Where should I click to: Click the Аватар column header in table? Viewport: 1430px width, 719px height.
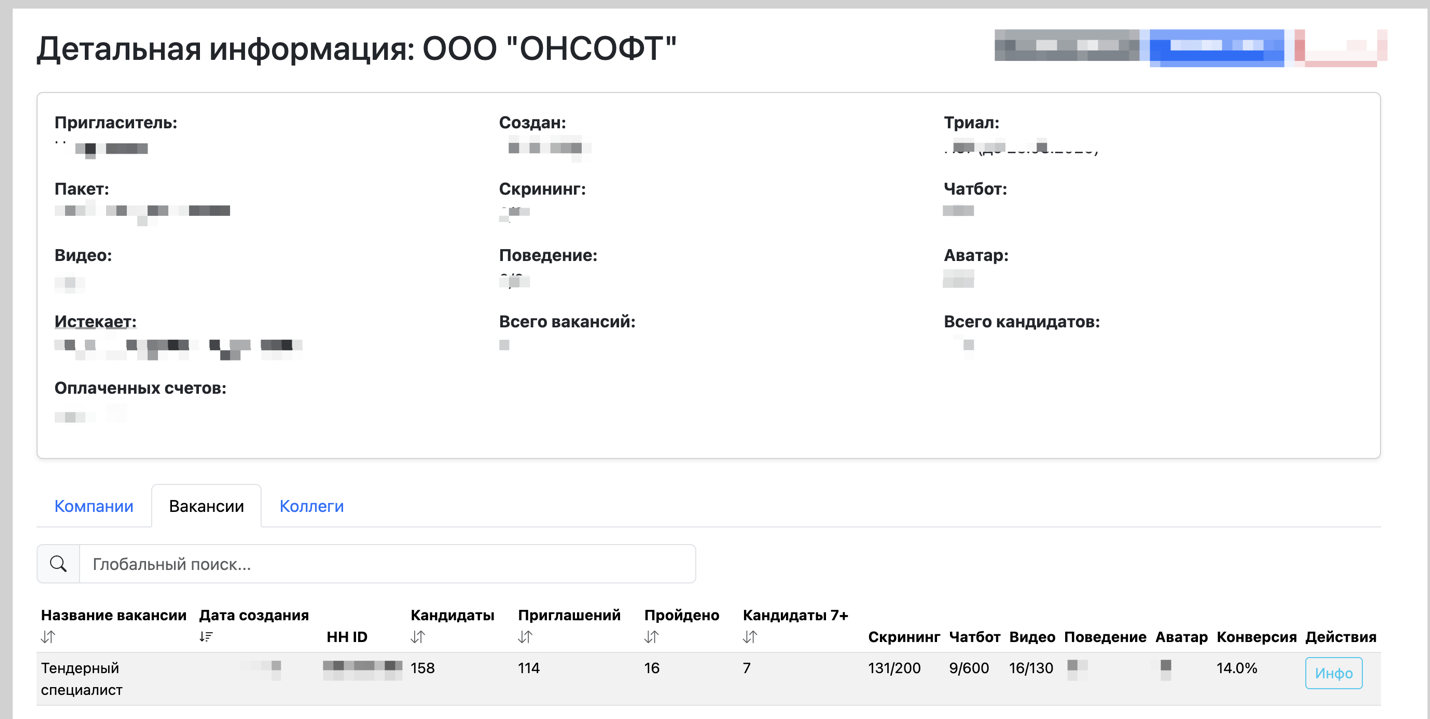[1181, 637]
